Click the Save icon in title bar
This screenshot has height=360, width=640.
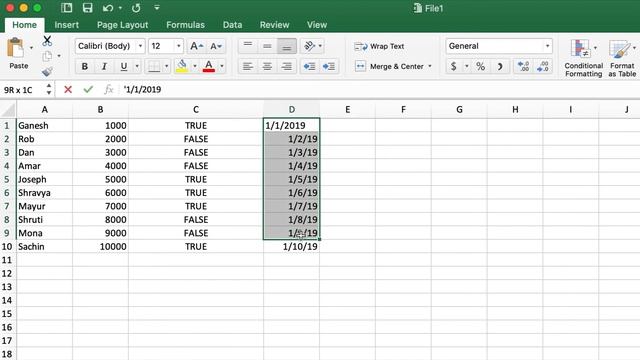point(87,8)
